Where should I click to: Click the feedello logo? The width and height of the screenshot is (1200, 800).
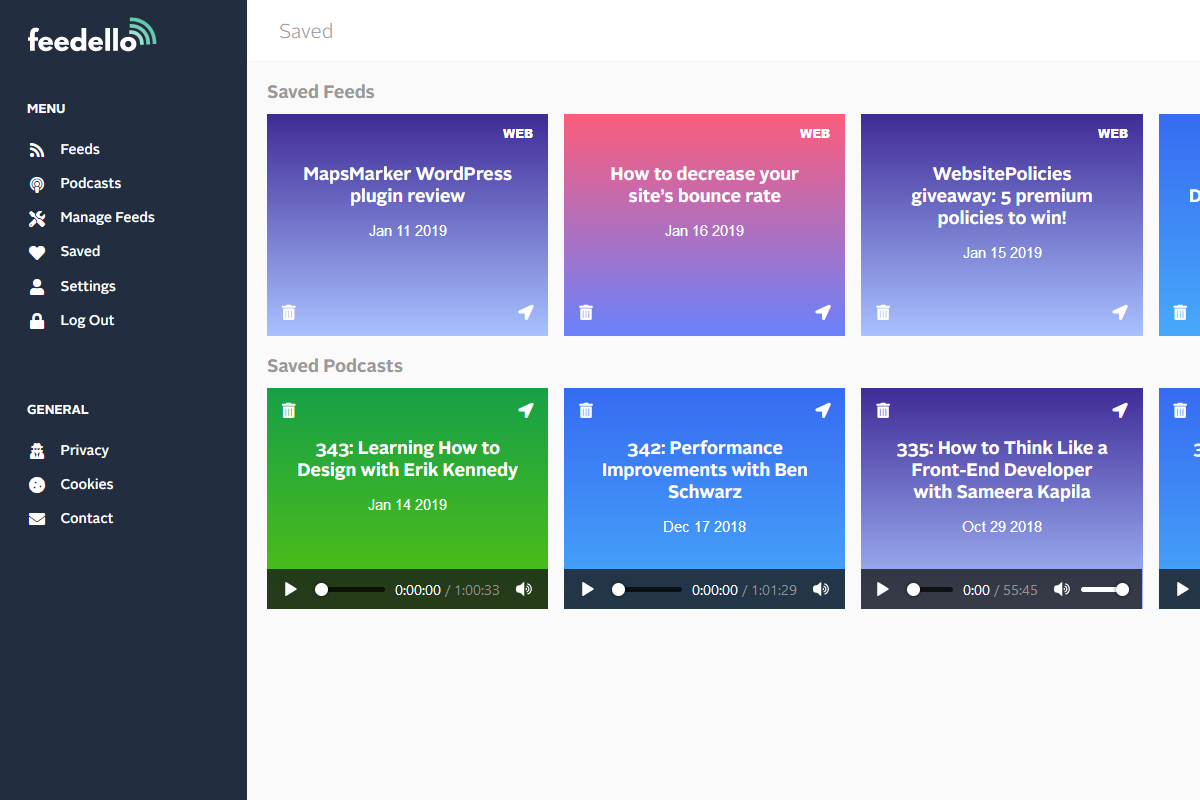[x=92, y=35]
